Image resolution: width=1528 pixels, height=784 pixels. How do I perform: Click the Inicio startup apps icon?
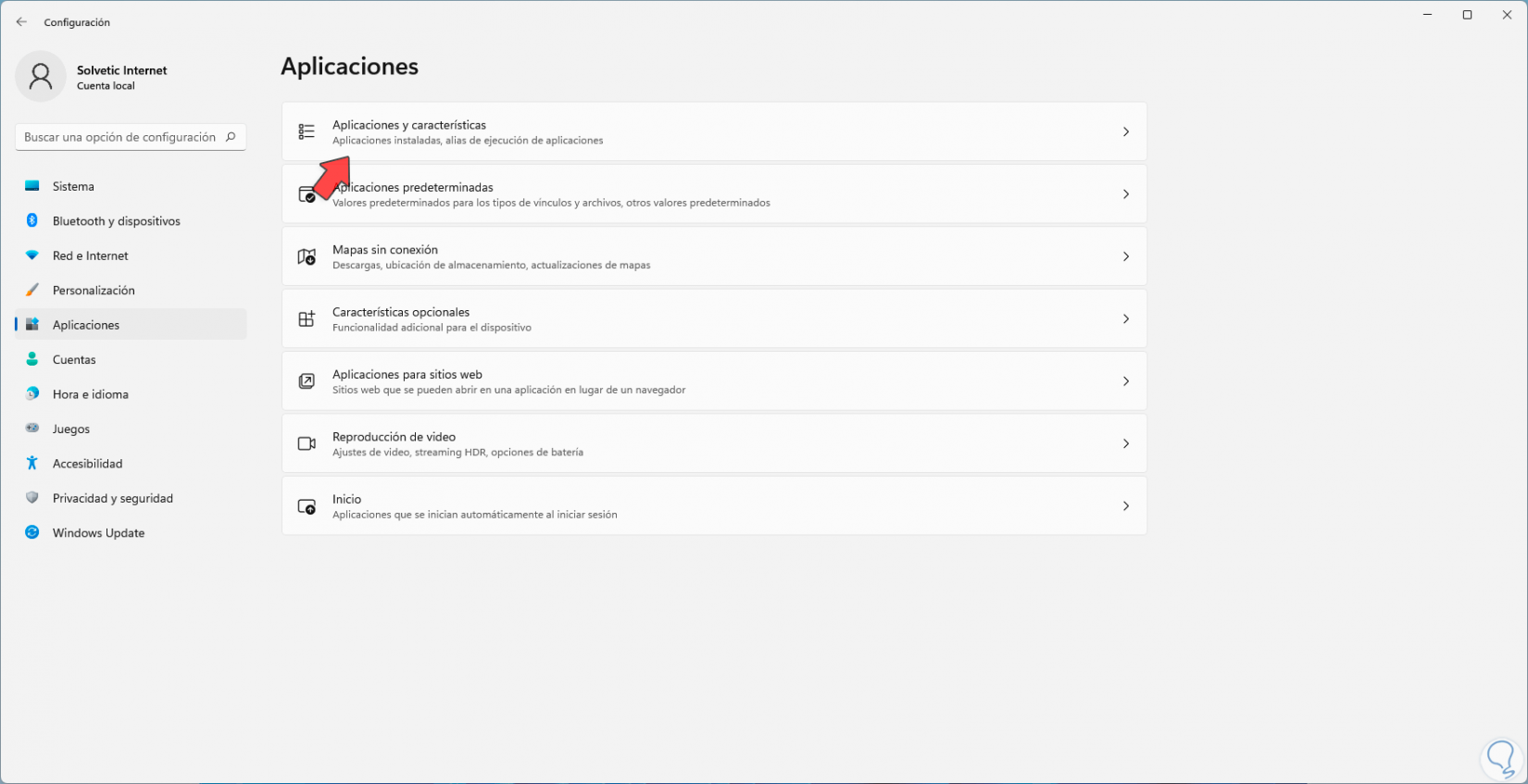(x=307, y=506)
